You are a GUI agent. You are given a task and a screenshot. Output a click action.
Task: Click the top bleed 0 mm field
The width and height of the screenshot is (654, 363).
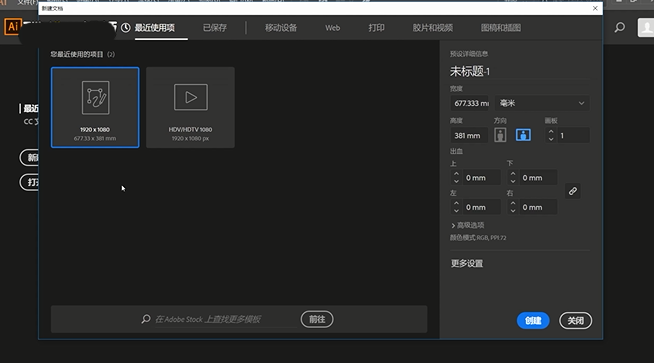481,178
